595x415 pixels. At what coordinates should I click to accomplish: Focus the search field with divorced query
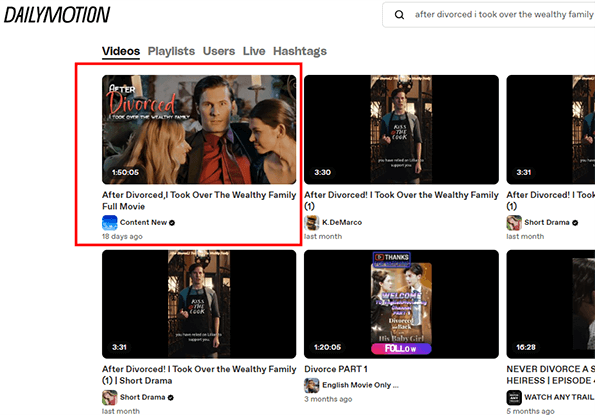[489, 15]
